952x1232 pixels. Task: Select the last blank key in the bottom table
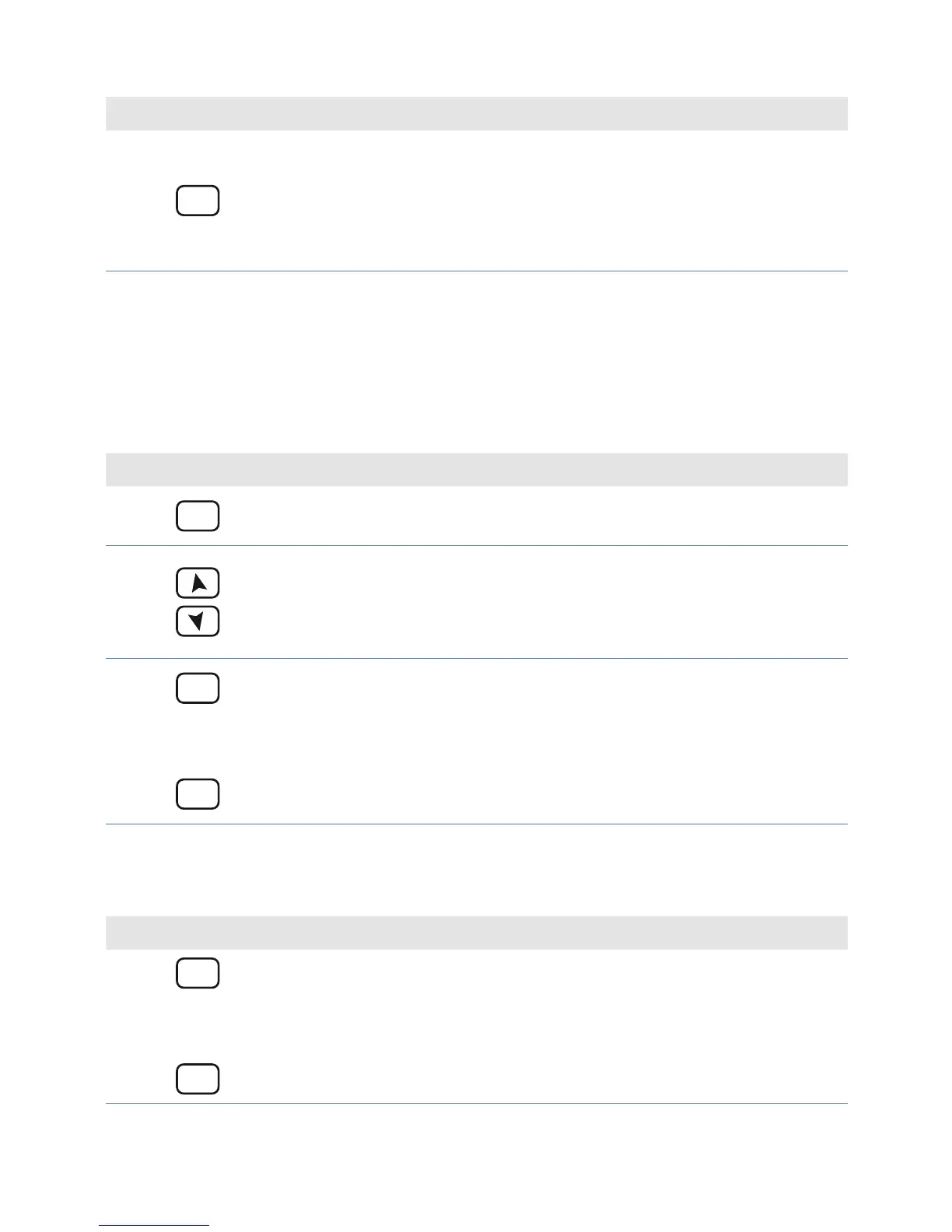point(198,1079)
